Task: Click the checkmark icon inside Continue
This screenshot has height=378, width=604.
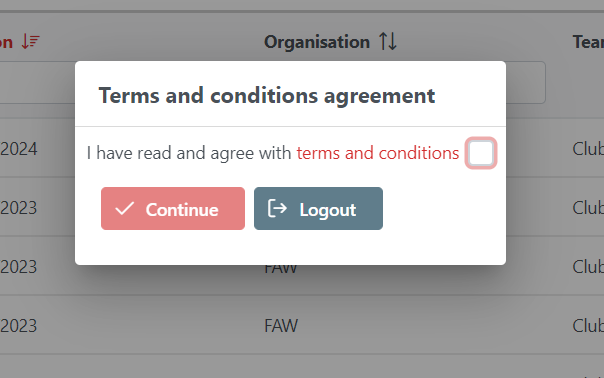Action: click(x=125, y=208)
